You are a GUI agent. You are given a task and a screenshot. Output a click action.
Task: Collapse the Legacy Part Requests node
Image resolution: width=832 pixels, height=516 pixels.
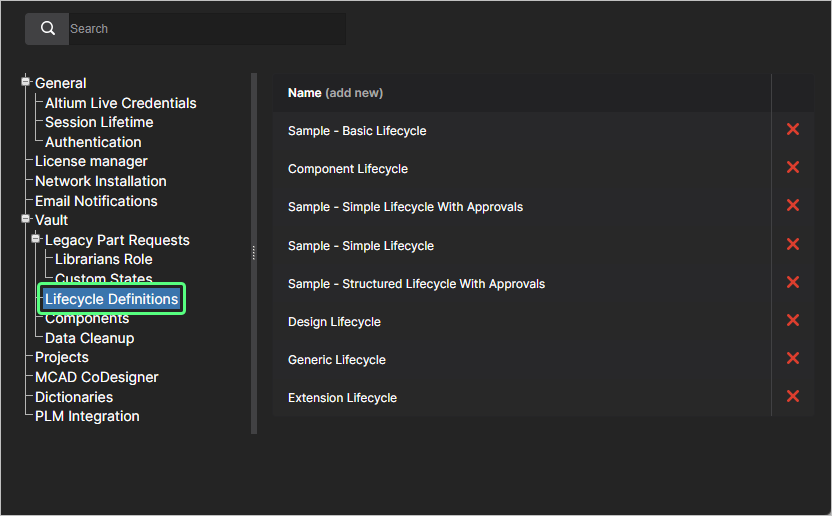pyautogui.click(x=36, y=239)
